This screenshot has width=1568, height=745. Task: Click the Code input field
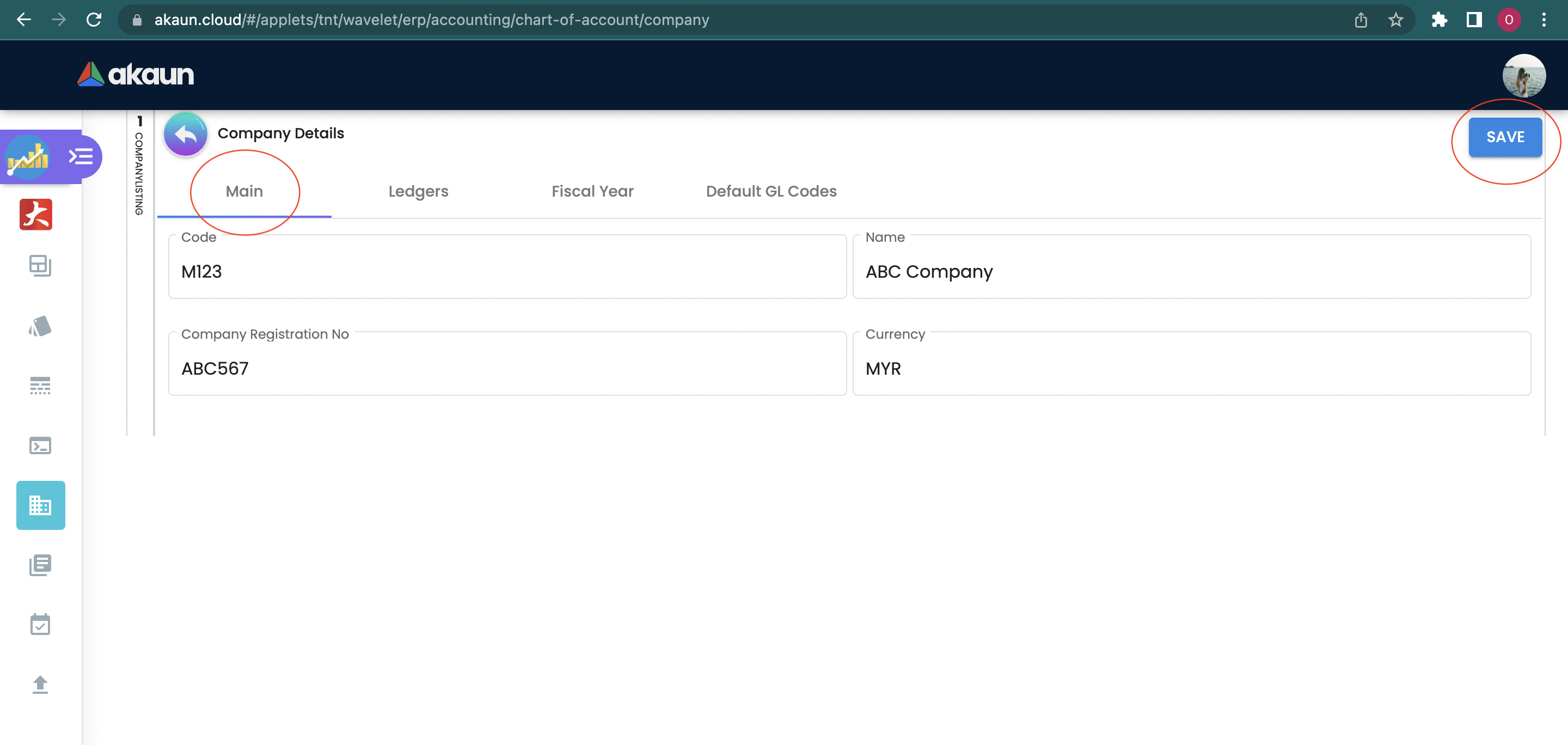[x=506, y=271]
